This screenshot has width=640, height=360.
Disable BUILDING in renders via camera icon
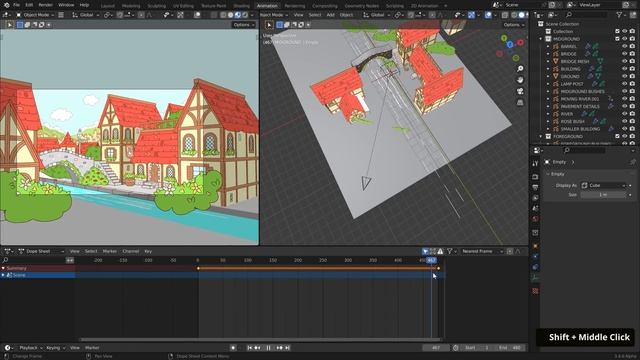(632, 69)
